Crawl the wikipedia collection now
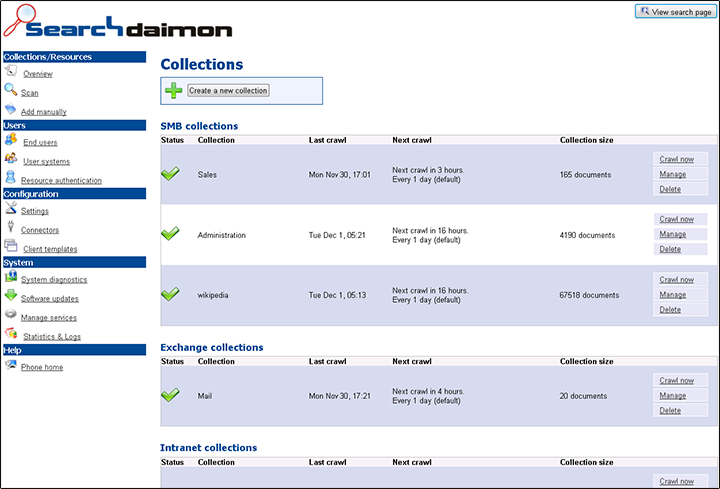The image size is (720, 489). pyautogui.click(x=677, y=280)
